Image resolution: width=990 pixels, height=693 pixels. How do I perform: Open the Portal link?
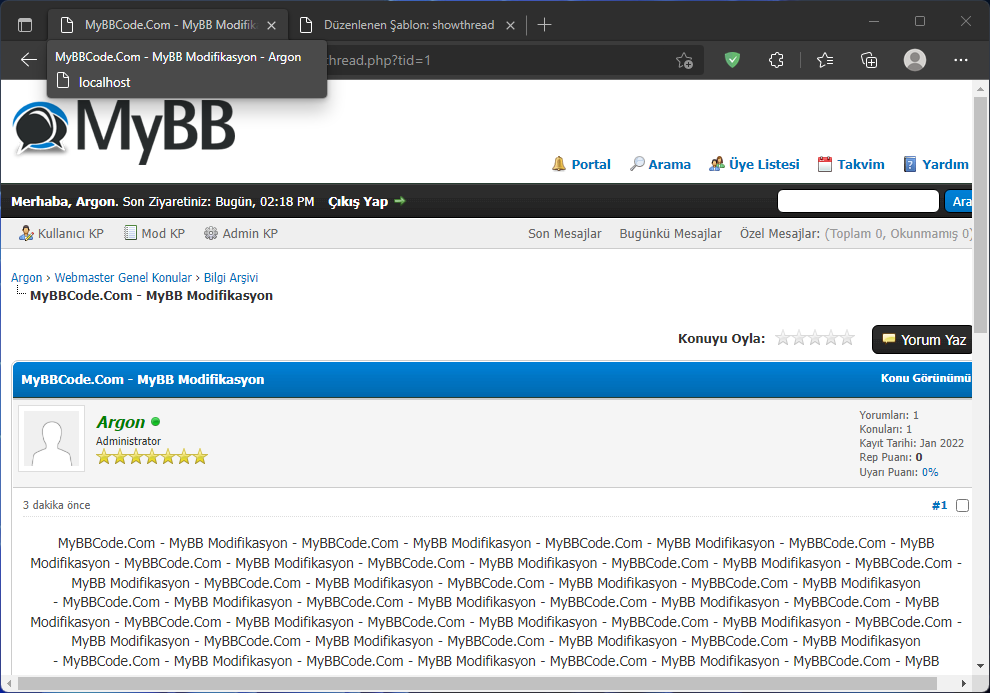591,165
